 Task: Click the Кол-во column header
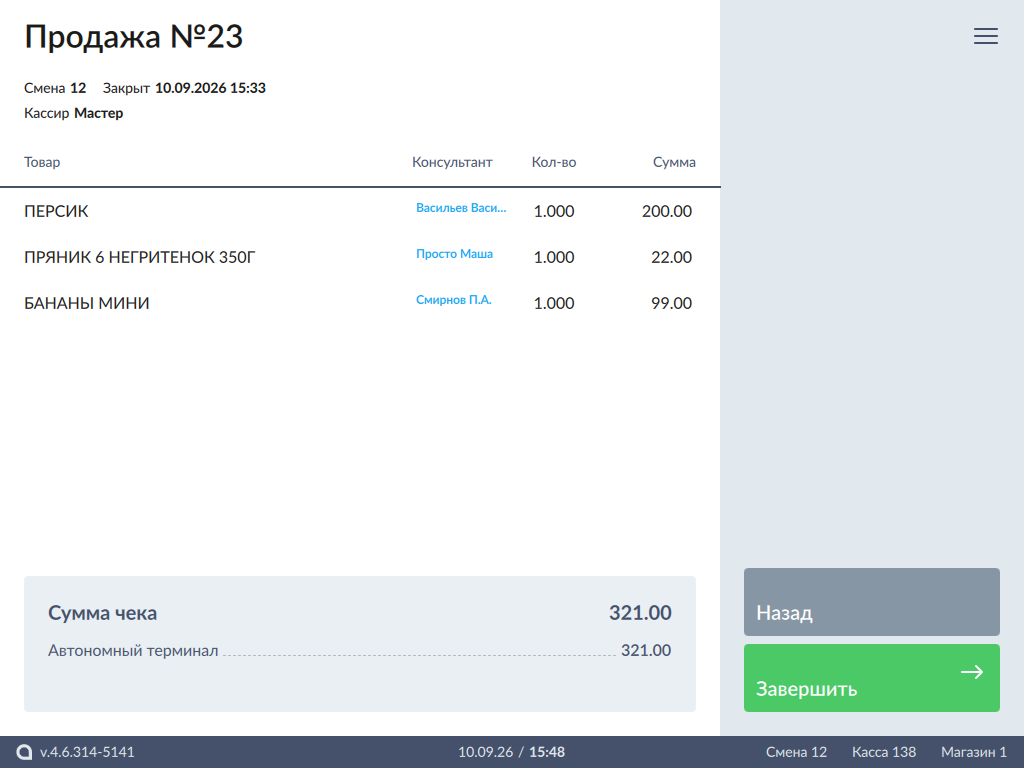point(554,162)
